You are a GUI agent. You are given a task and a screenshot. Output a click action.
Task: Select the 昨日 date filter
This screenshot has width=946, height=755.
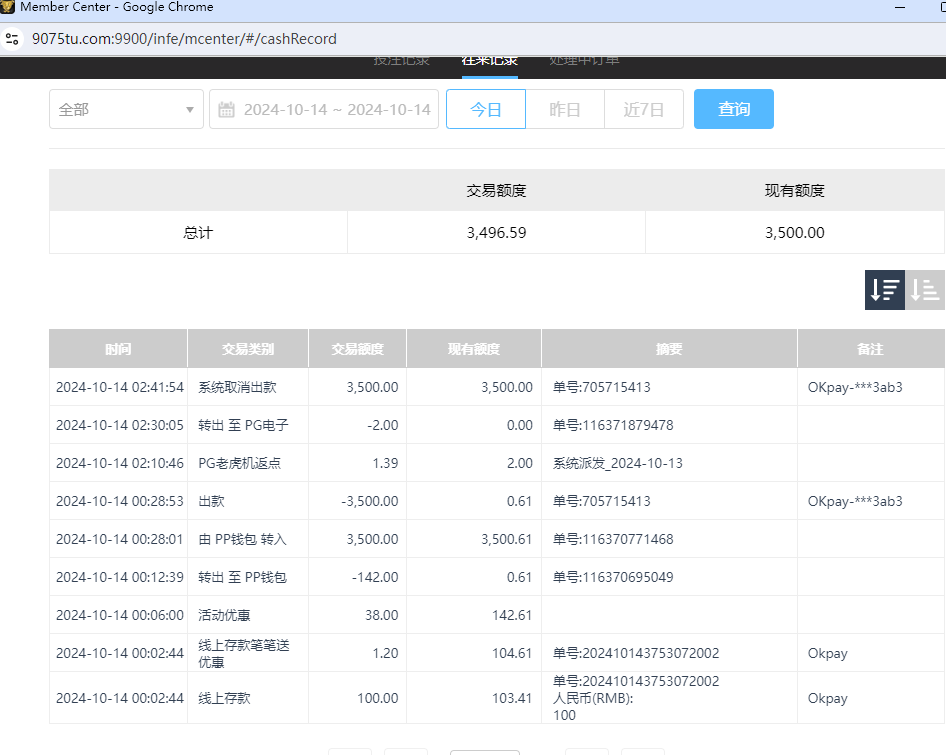click(x=565, y=109)
